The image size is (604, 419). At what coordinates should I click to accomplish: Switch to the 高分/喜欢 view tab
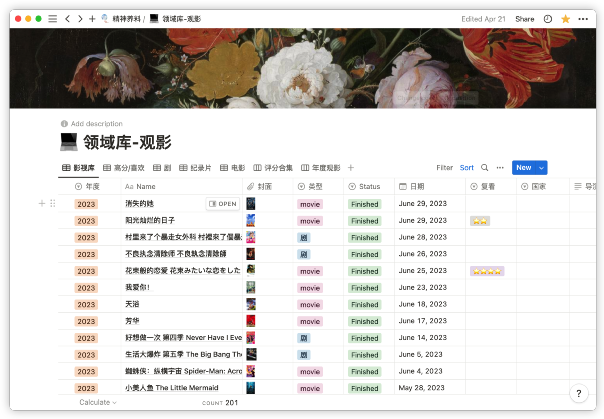tap(124, 168)
